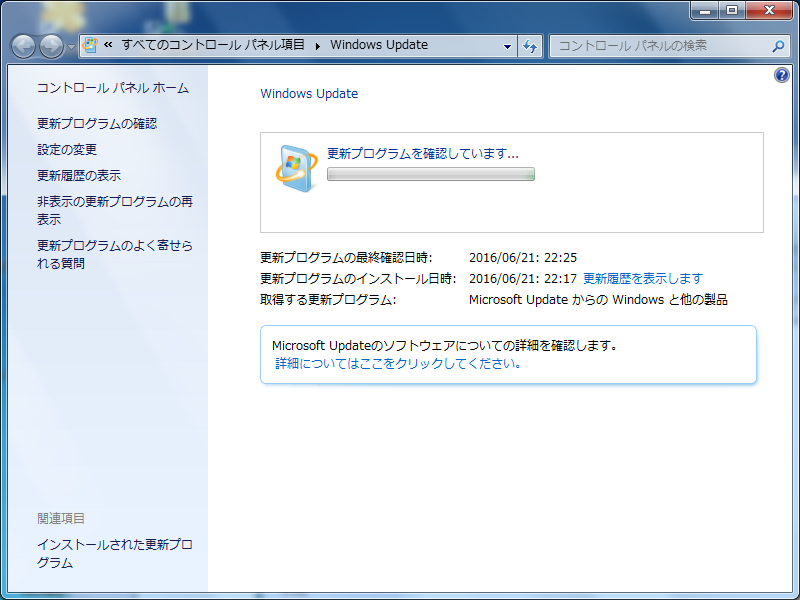Click the 関連項目 section label
The height and width of the screenshot is (600, 800).
click(x=61, y=518)
